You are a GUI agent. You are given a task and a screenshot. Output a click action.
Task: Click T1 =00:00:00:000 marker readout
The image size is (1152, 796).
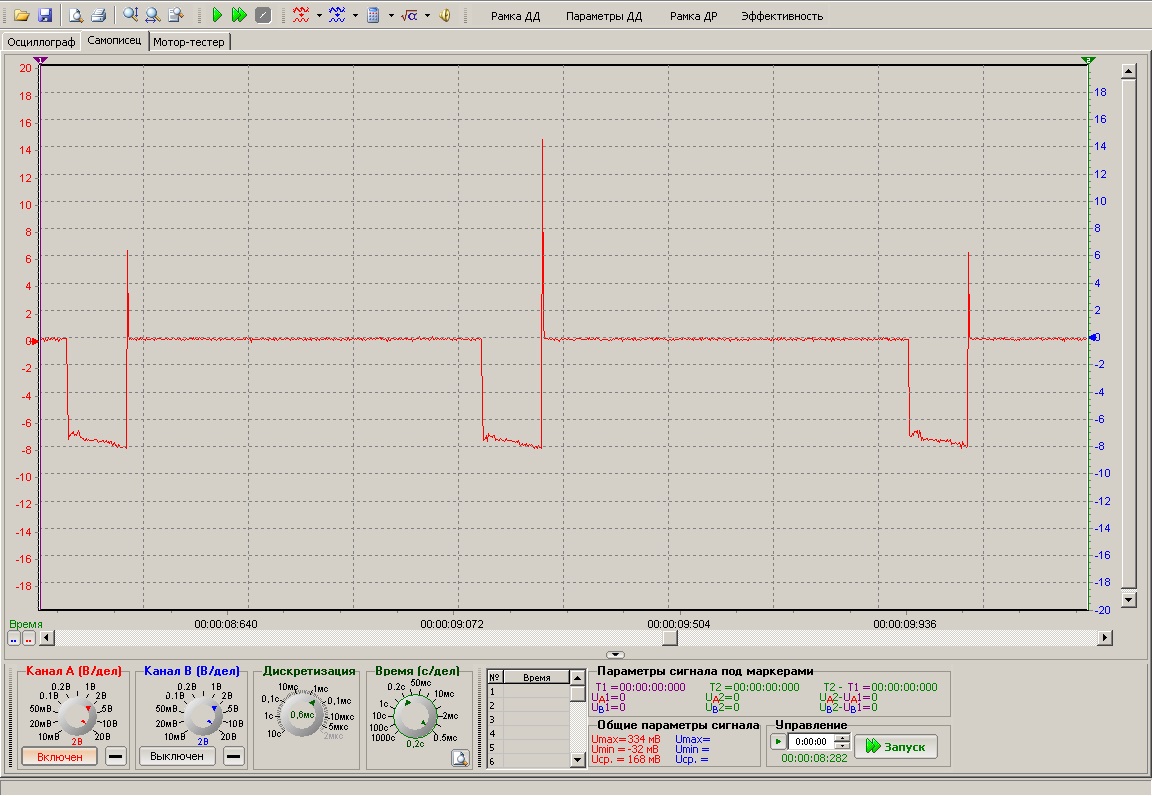click(640, 687)
